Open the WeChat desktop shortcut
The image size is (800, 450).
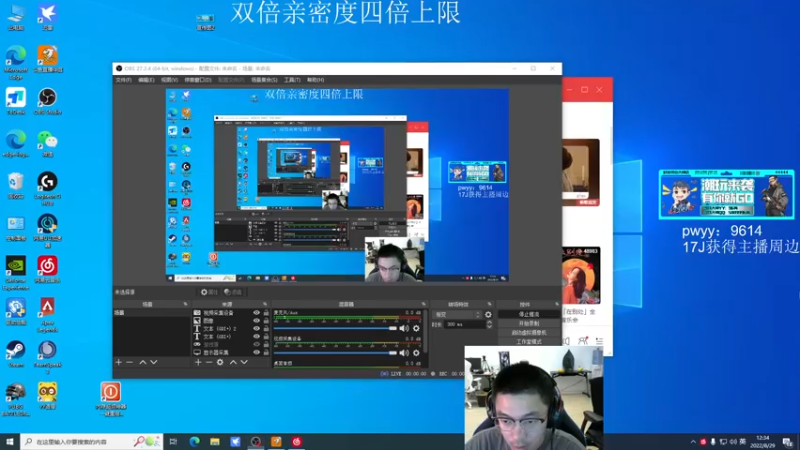click(x=47, y=143)
